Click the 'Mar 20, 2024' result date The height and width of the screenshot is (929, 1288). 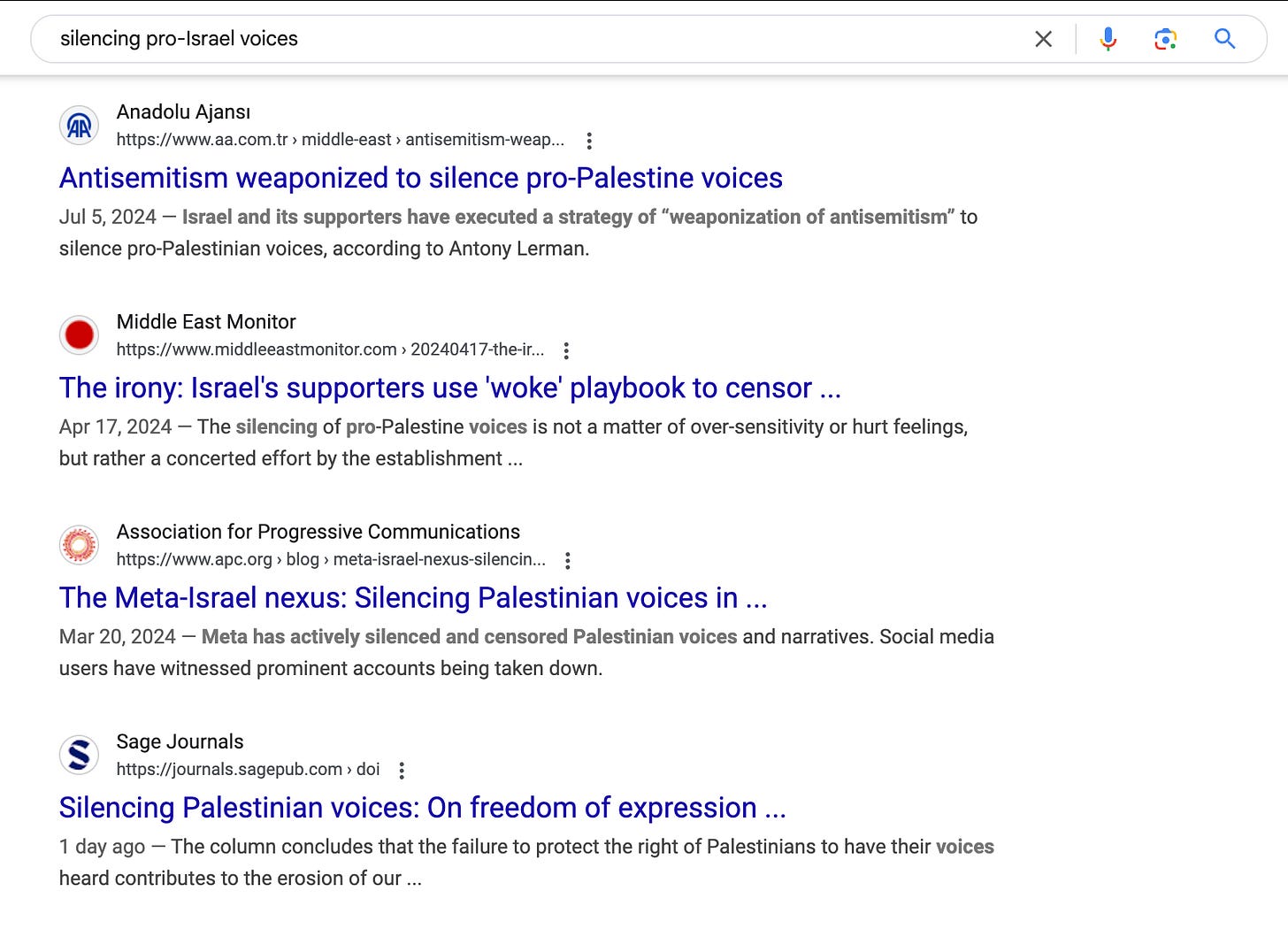[118, 636]
